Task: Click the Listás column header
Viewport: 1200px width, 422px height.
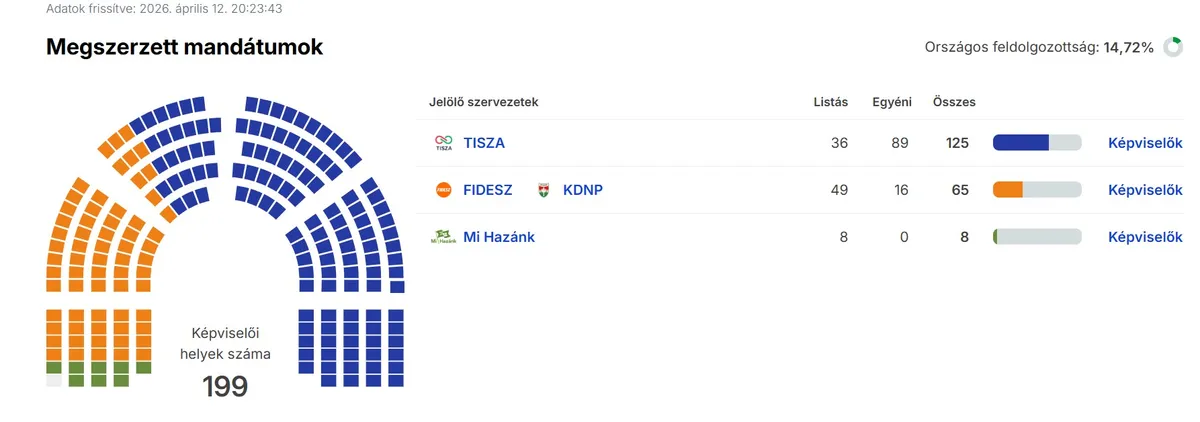Action: [831, 102]
